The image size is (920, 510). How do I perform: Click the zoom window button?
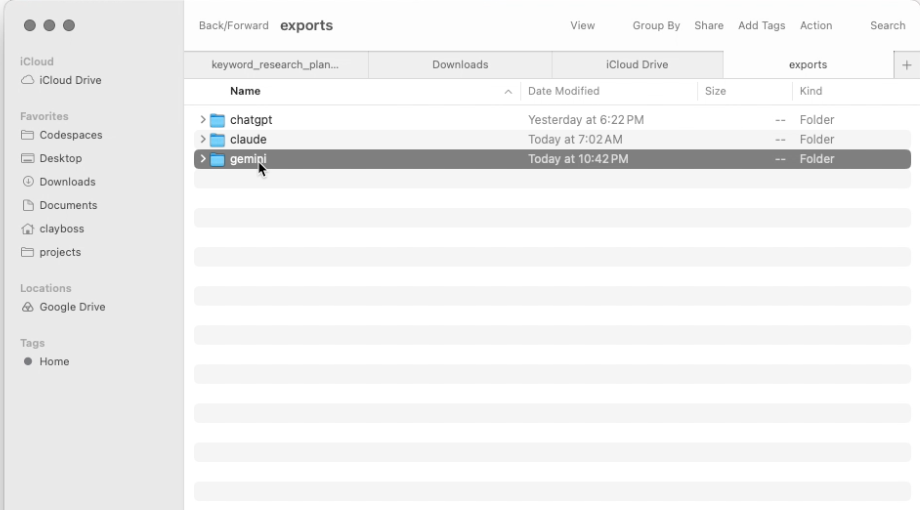(x=69, y=25)
